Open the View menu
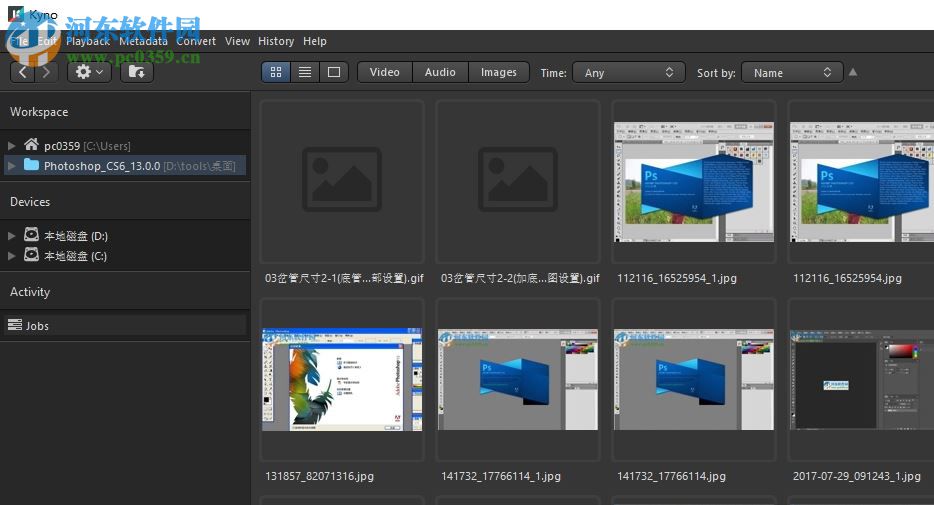The height and width of the screenshot is (505, 934). point(237,41)
